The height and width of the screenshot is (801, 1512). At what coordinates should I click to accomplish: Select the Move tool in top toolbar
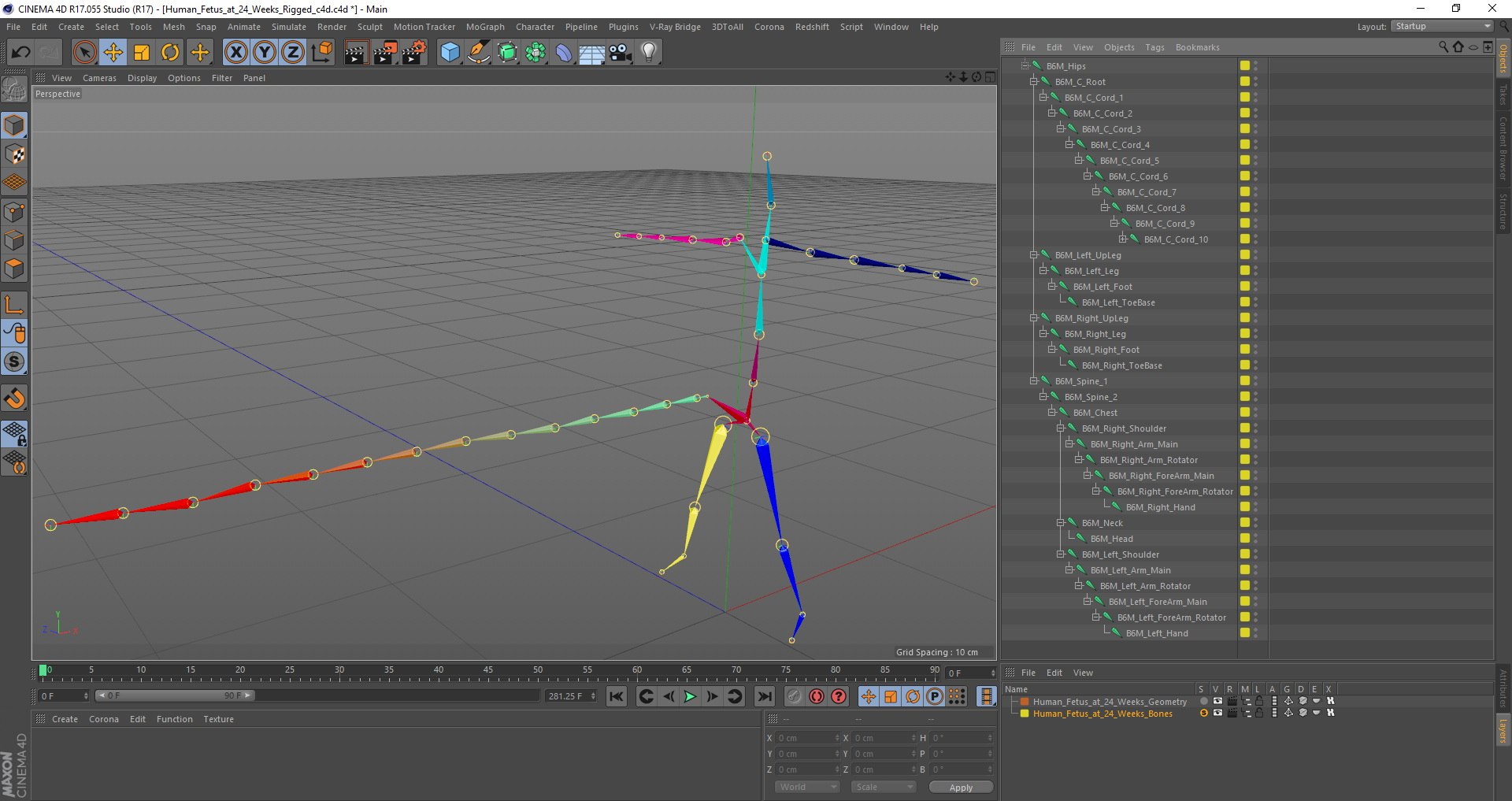click(x=113, y=53)
